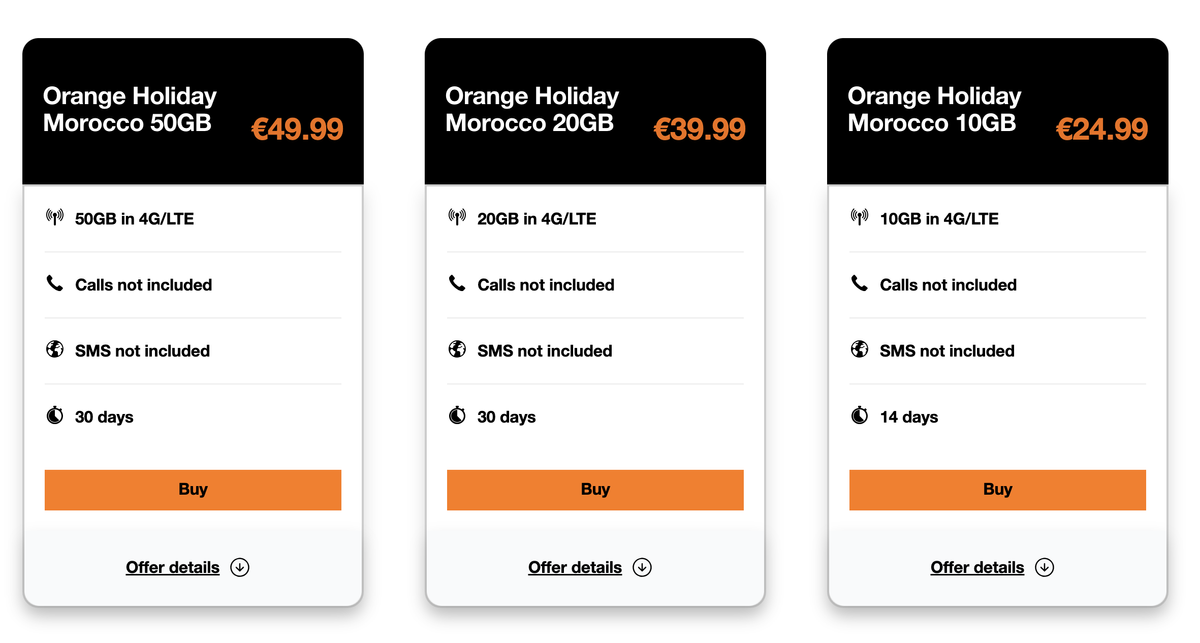This screenshot has width=1200, height=643.
Task: Click the phone icon on the 20GB plan
Action: (x=457, y=284)
